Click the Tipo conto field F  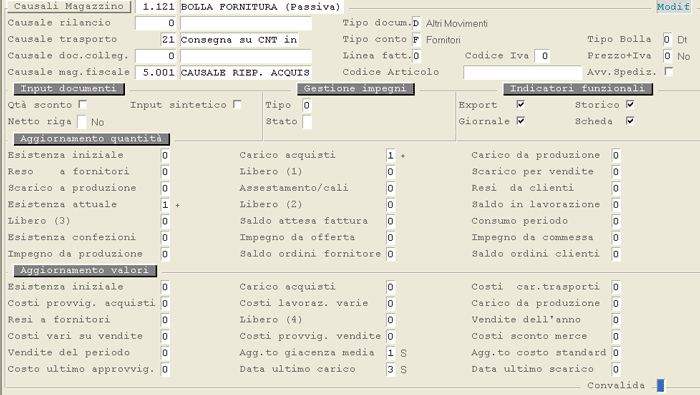coord(416,40)
